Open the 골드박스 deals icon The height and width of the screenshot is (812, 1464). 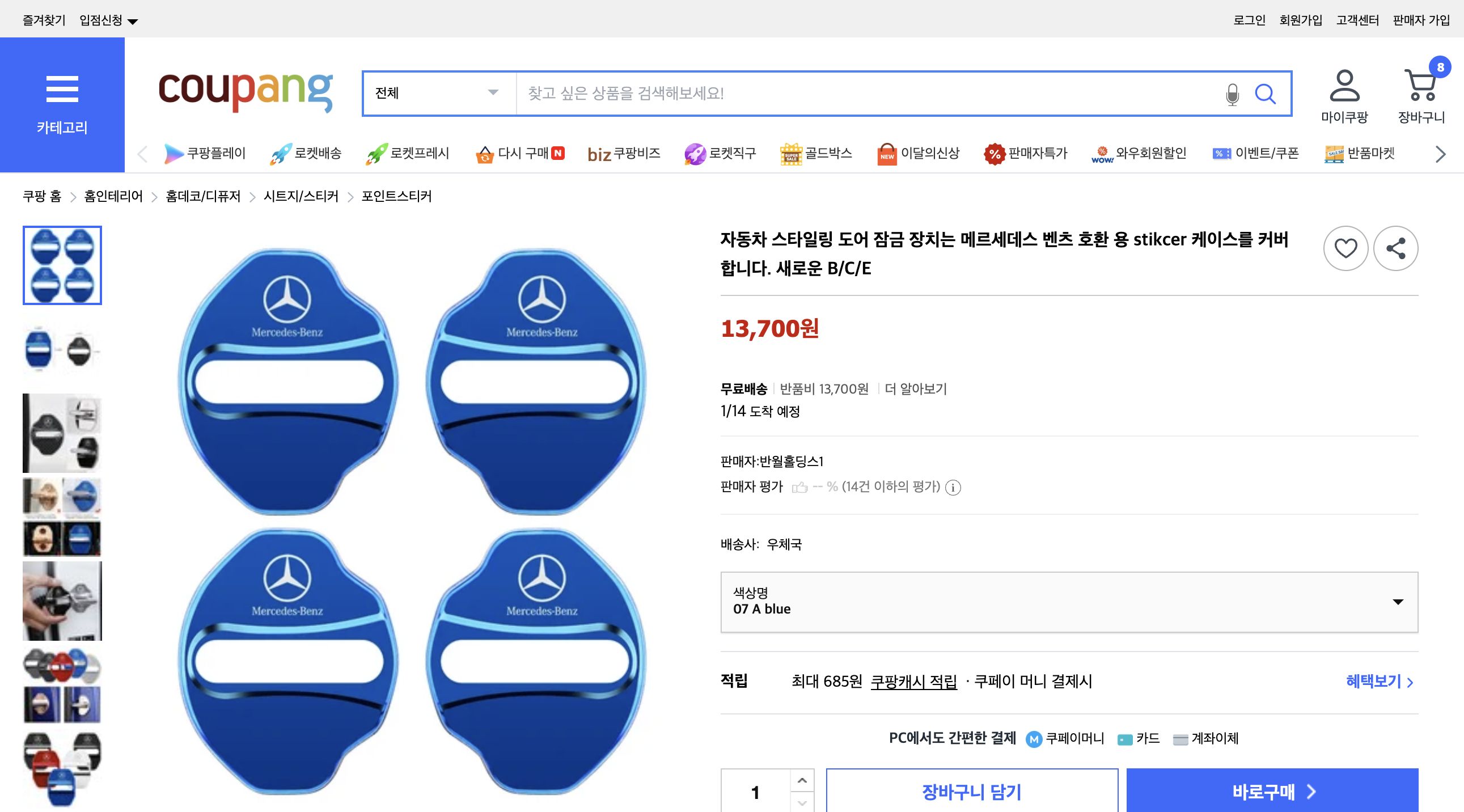coord(792,154)
